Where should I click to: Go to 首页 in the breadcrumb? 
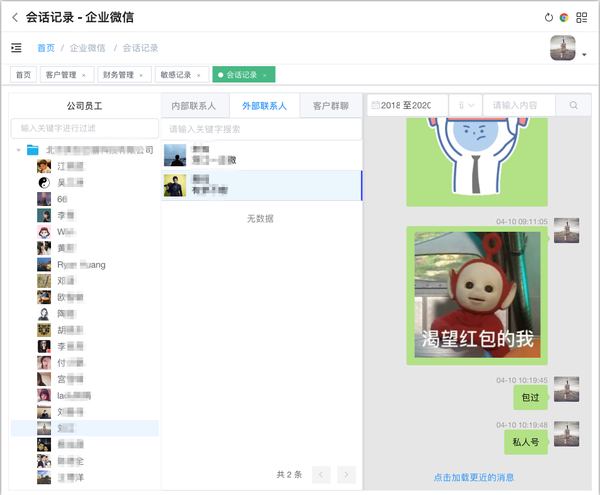tap(46, 47)
